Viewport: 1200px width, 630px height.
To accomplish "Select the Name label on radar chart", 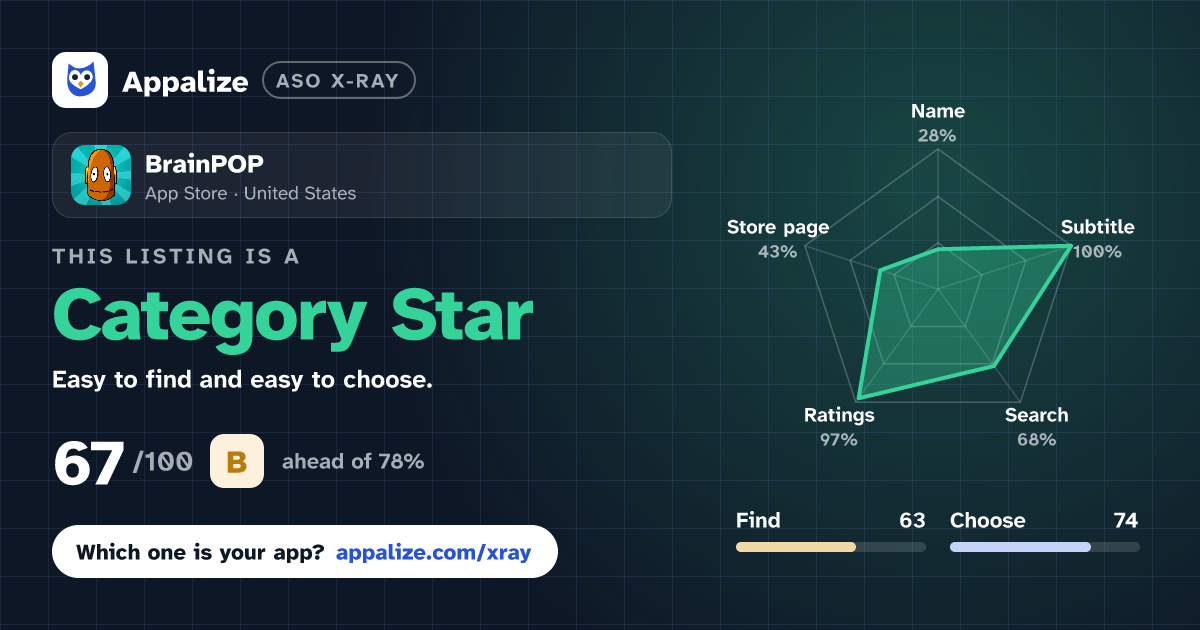I will point(938,111).
